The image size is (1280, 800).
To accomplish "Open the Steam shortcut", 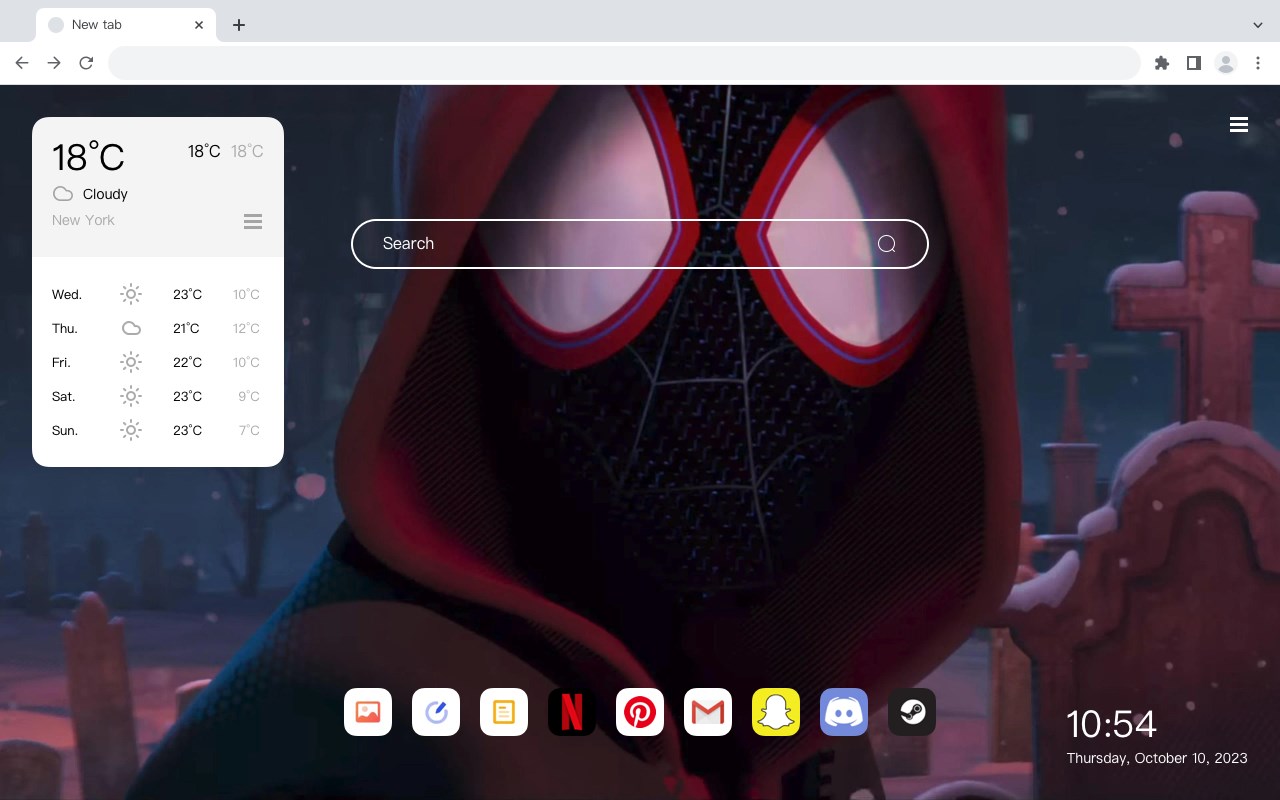I will [912, 712].
